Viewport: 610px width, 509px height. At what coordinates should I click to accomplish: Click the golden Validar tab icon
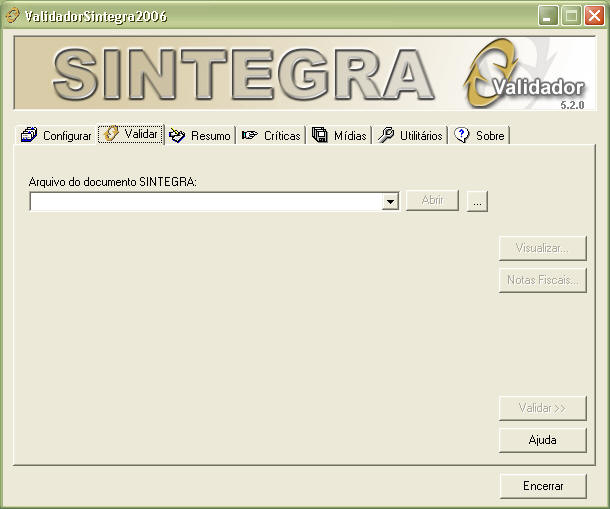[x=111, y=133]
